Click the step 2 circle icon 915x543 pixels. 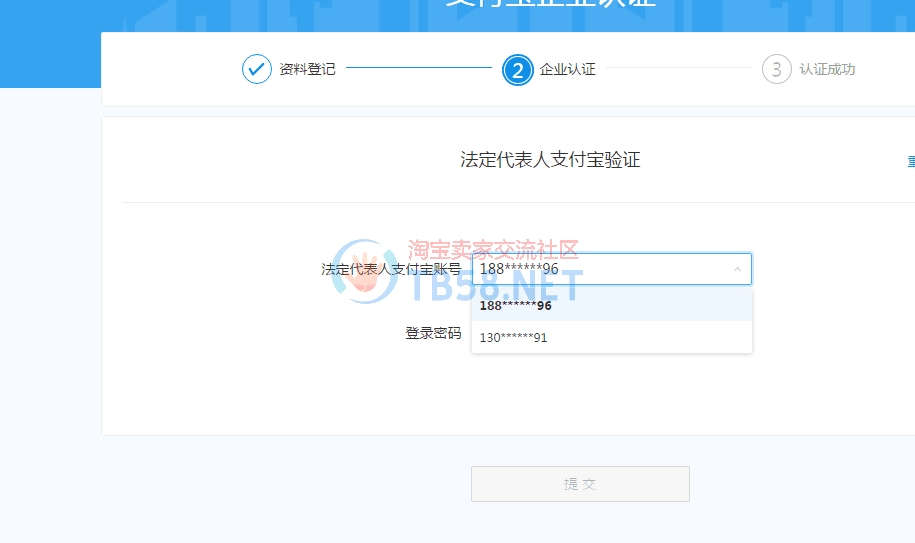pyautogui.click(x=518, y=70)
